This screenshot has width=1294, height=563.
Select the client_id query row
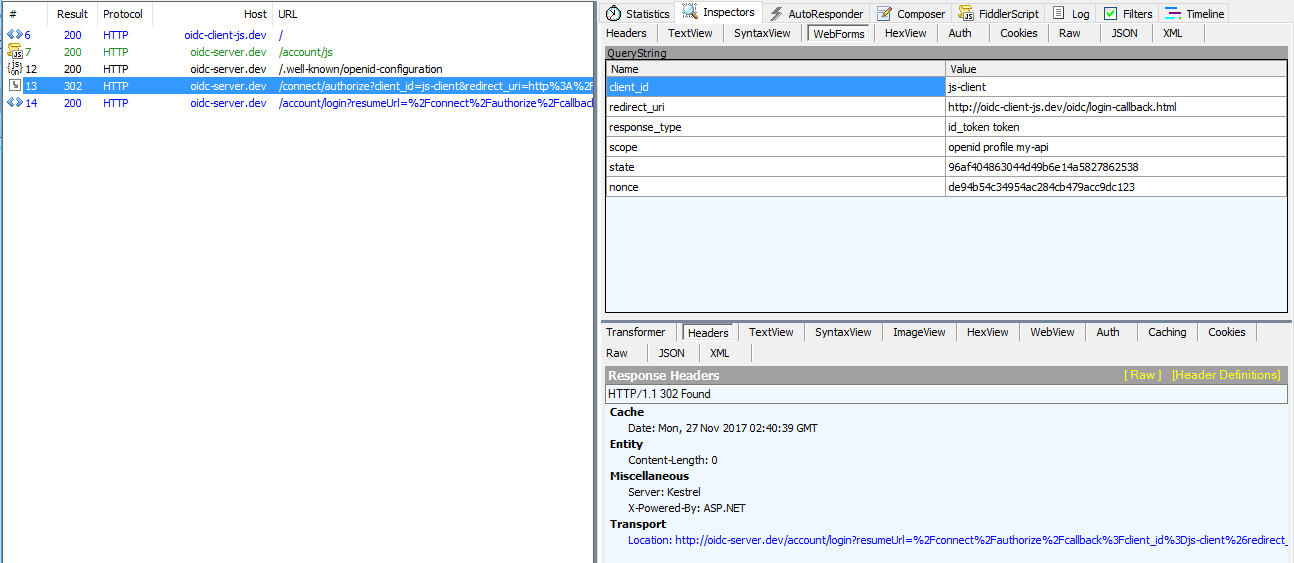point(946,87)
